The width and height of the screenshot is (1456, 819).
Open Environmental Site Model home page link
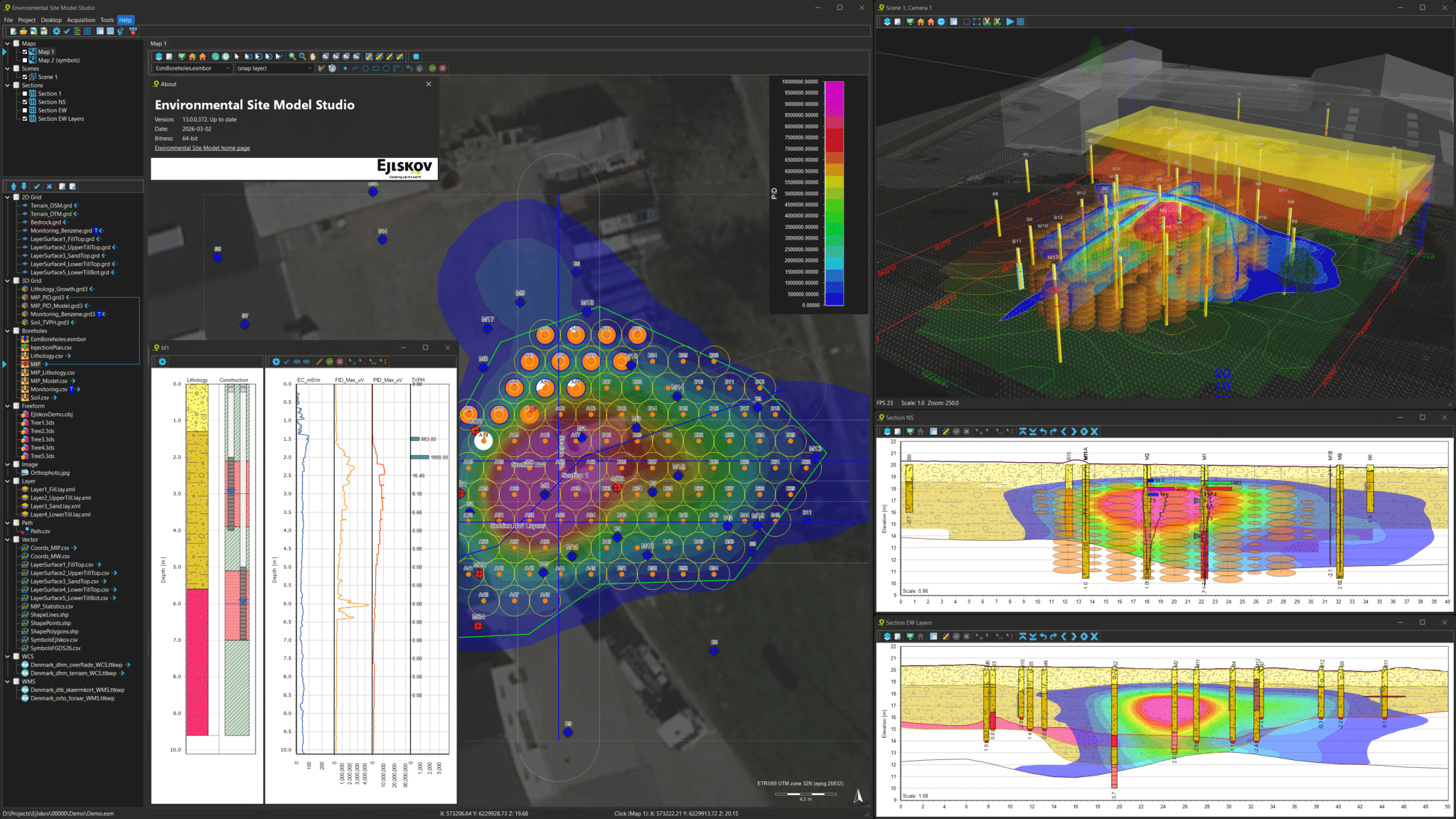point(202,148)
